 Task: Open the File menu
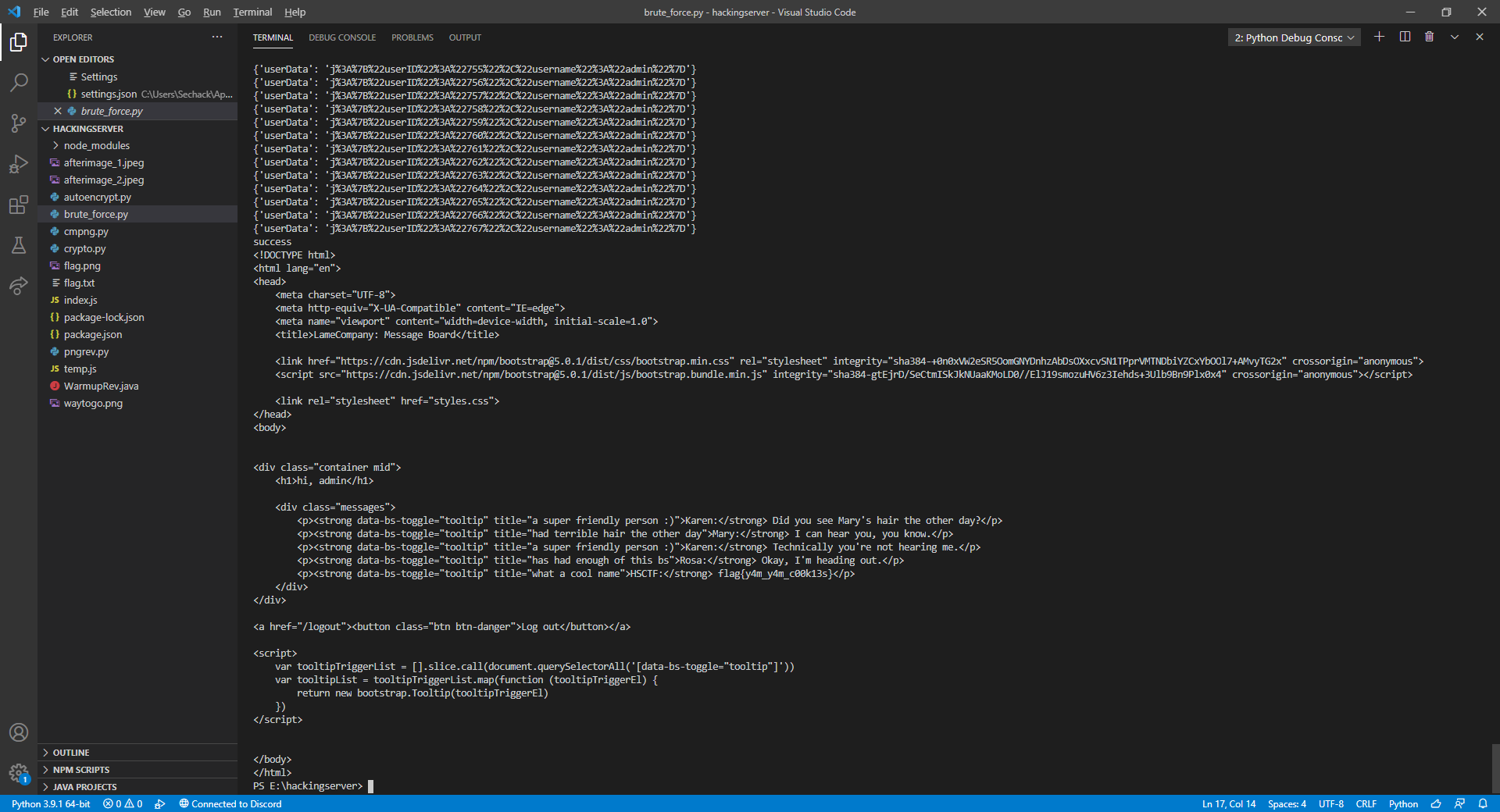pyautogui.click(x=41, y=12)
